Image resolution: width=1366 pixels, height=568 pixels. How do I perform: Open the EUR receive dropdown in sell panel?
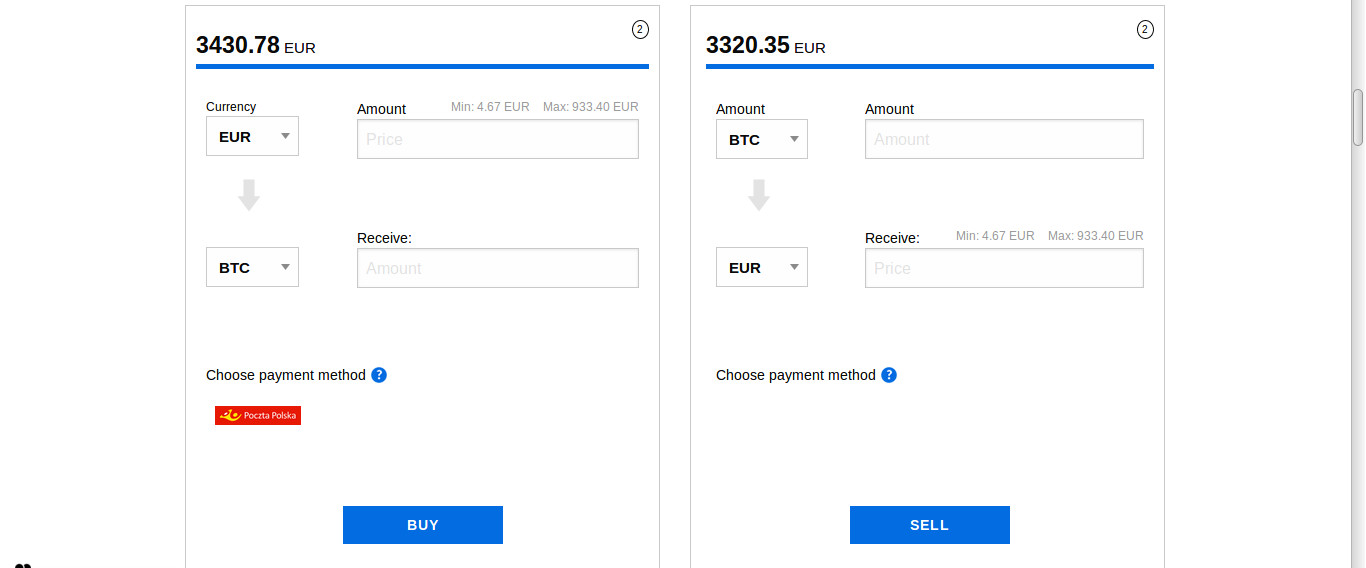tap(762, 267)
